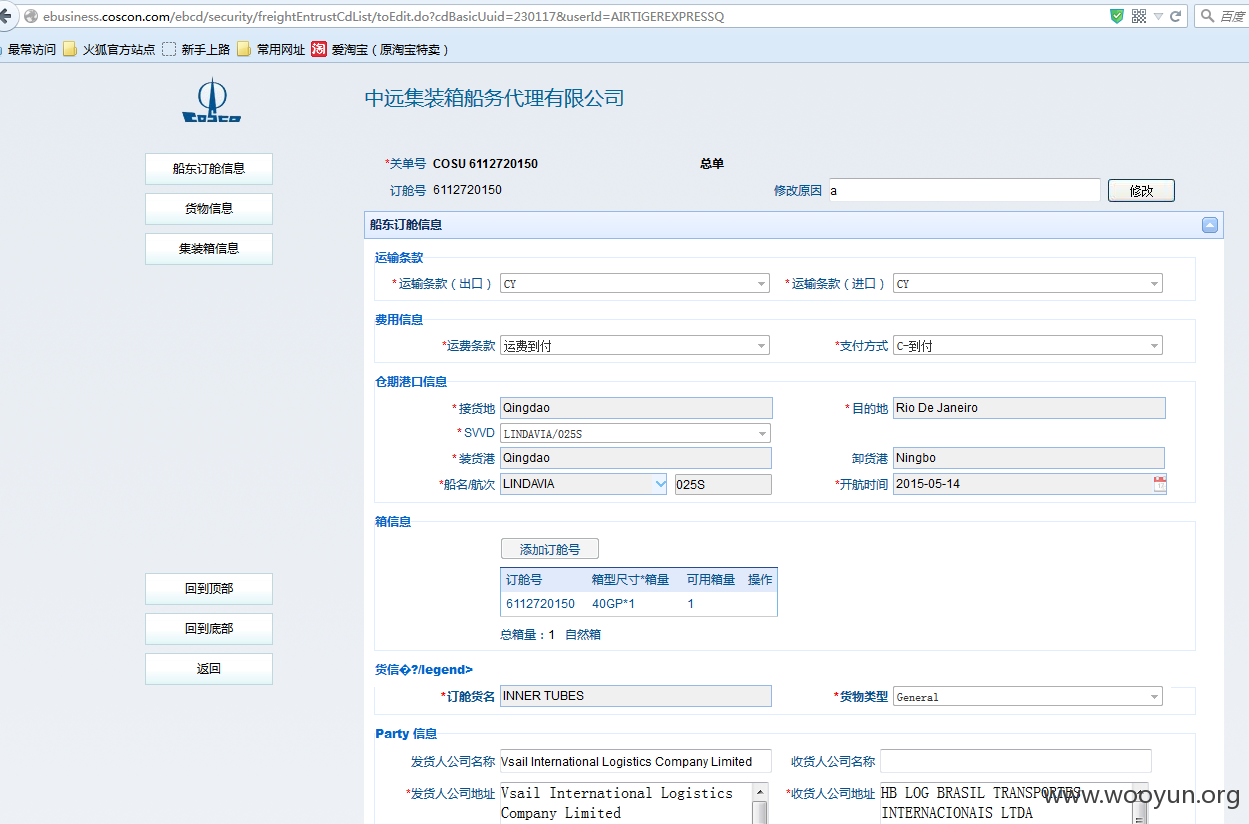The height and width of the screenshot is (824, 1249).
Task: Click the 返回 button
Action: click(209, 669)
